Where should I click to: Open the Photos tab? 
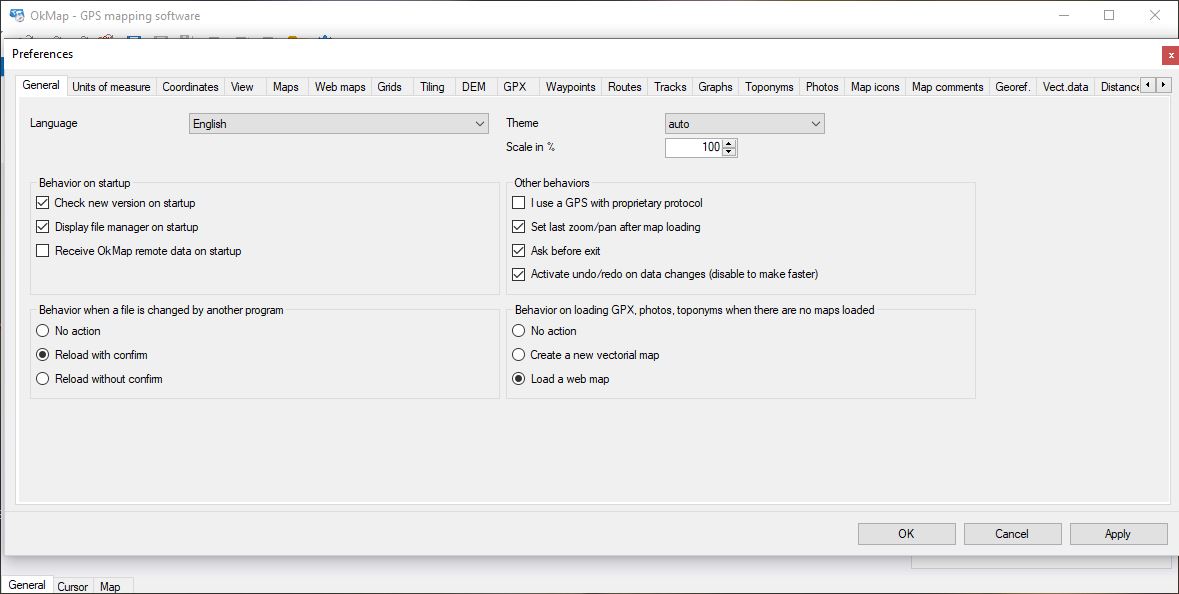point(822,87)
